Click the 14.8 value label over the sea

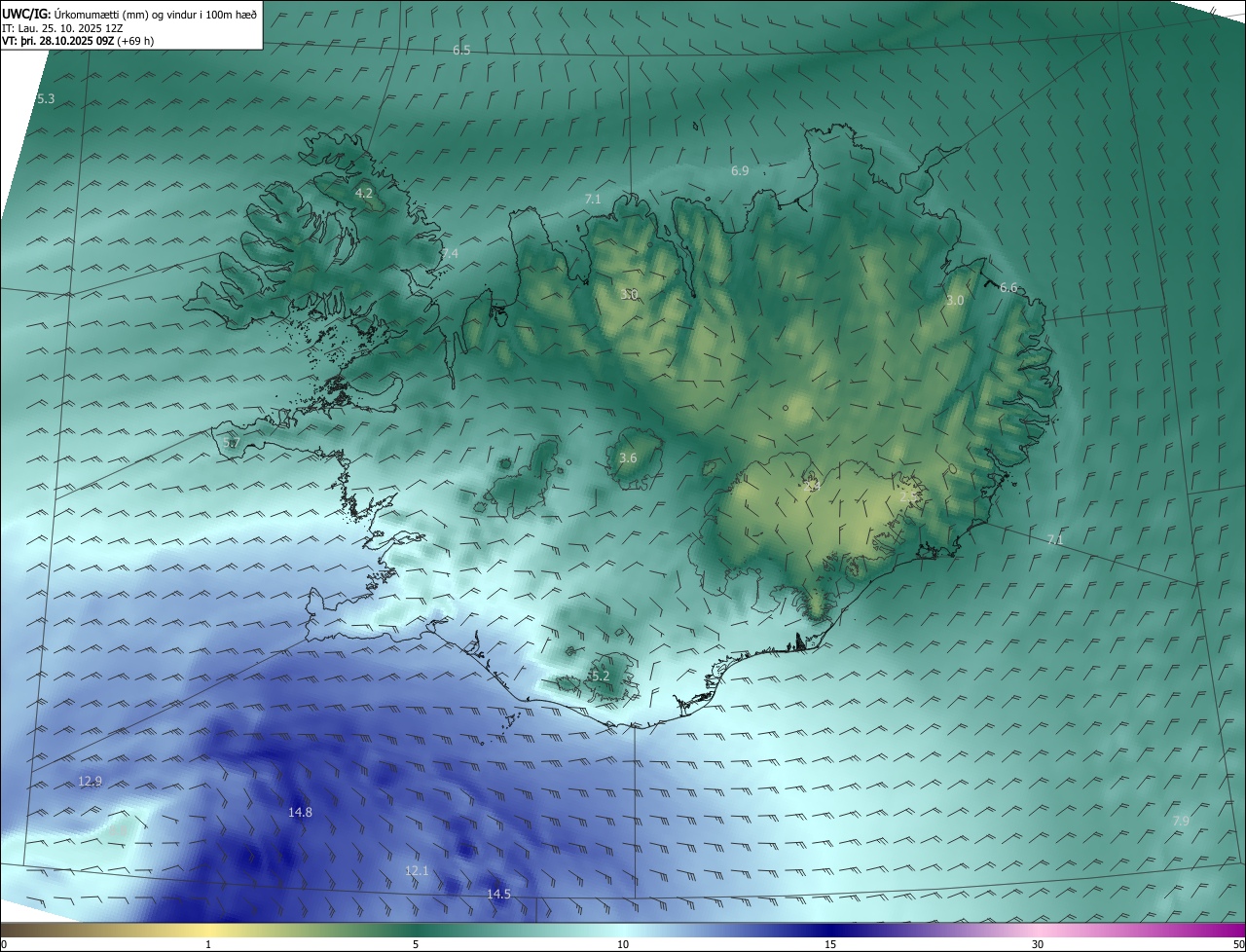[x=300, y=813]
